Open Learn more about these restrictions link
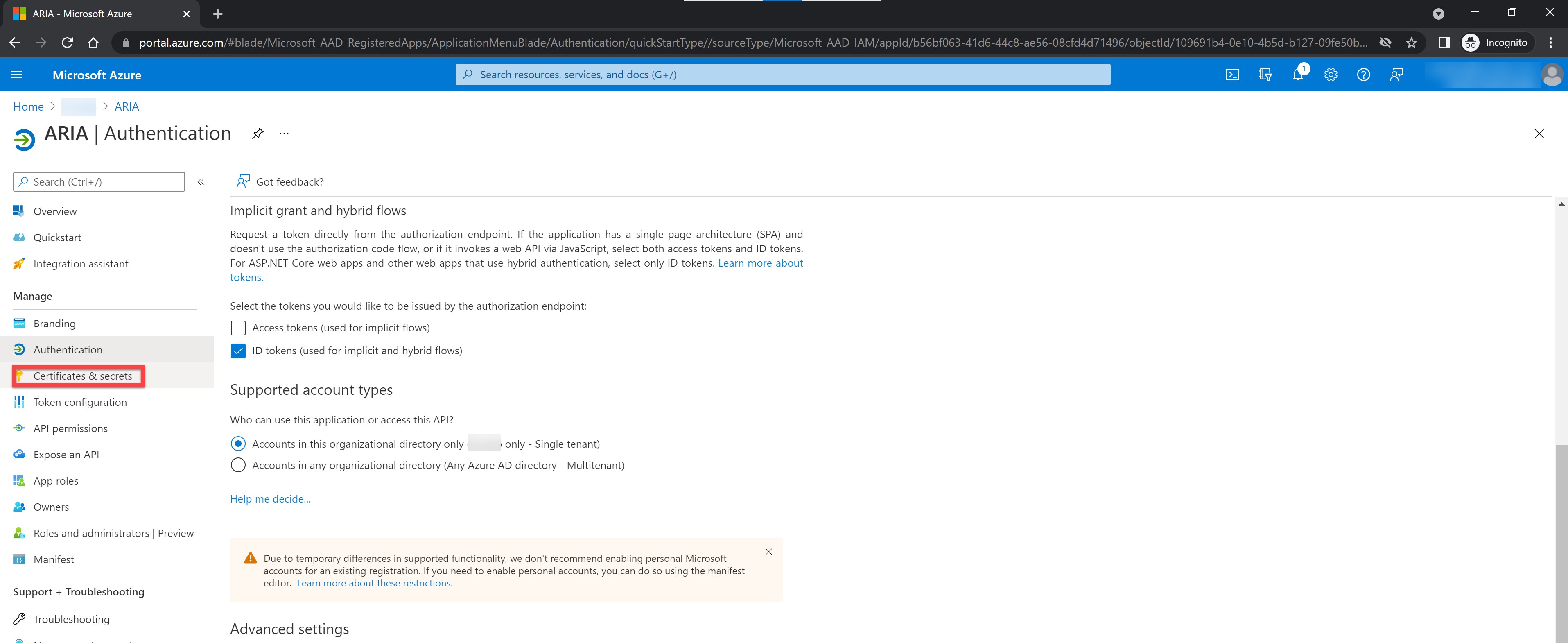This screenshot has height=643, width=1568. 374,583
